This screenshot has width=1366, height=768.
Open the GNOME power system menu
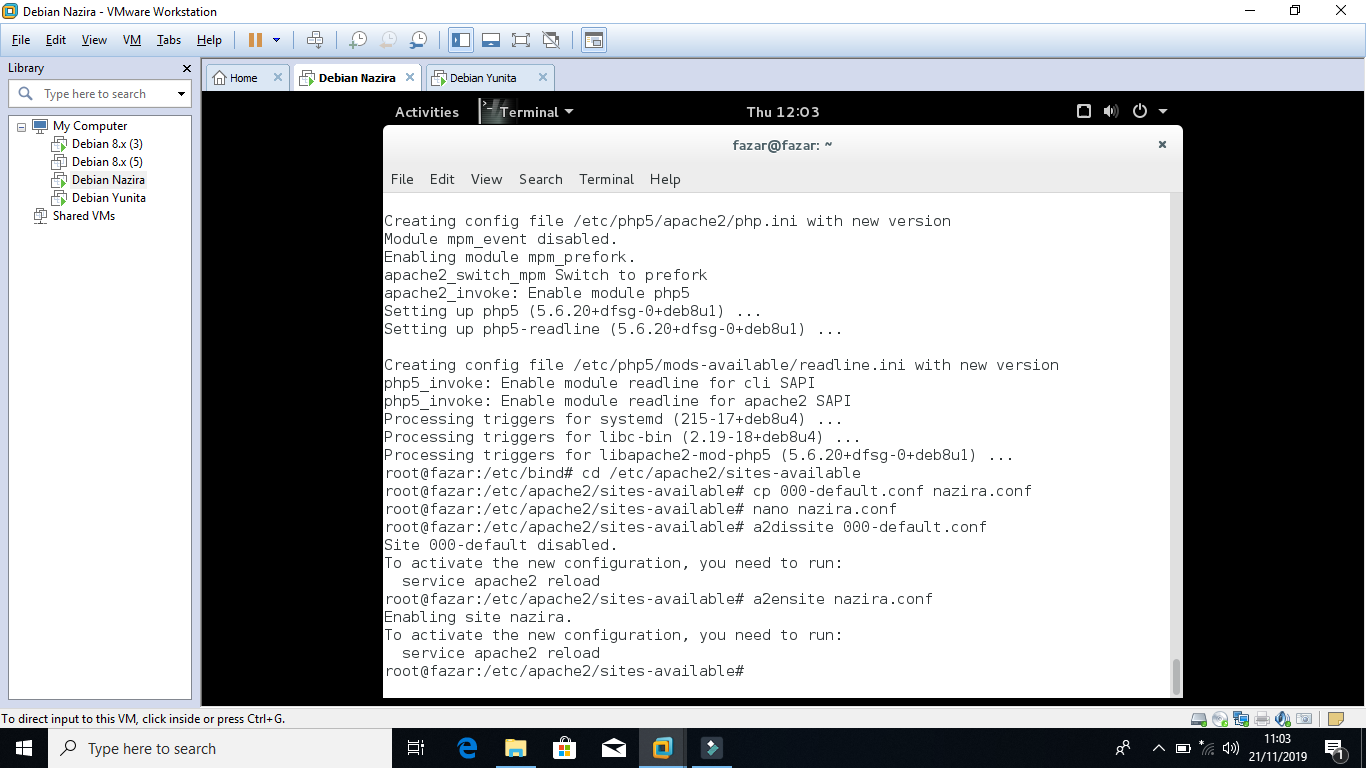1149,112
